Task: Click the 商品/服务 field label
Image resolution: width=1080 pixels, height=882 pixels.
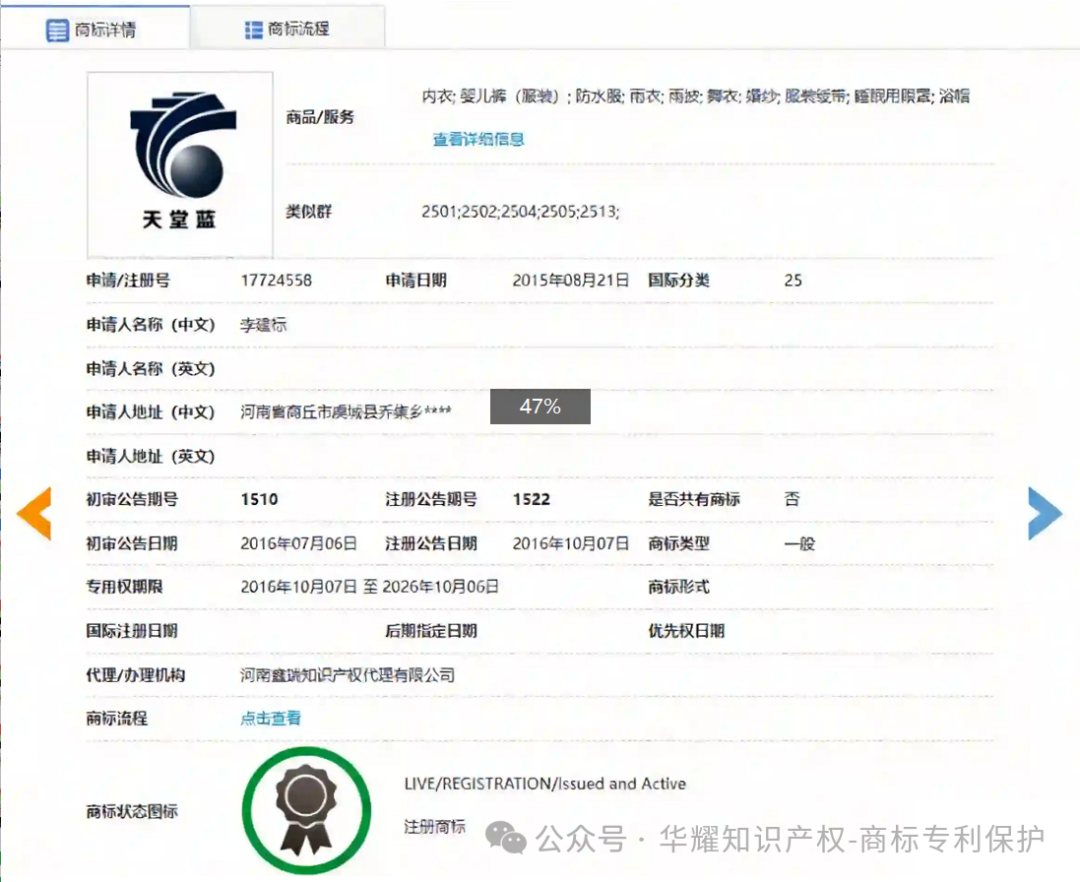Action: click(x=320, y=117)
